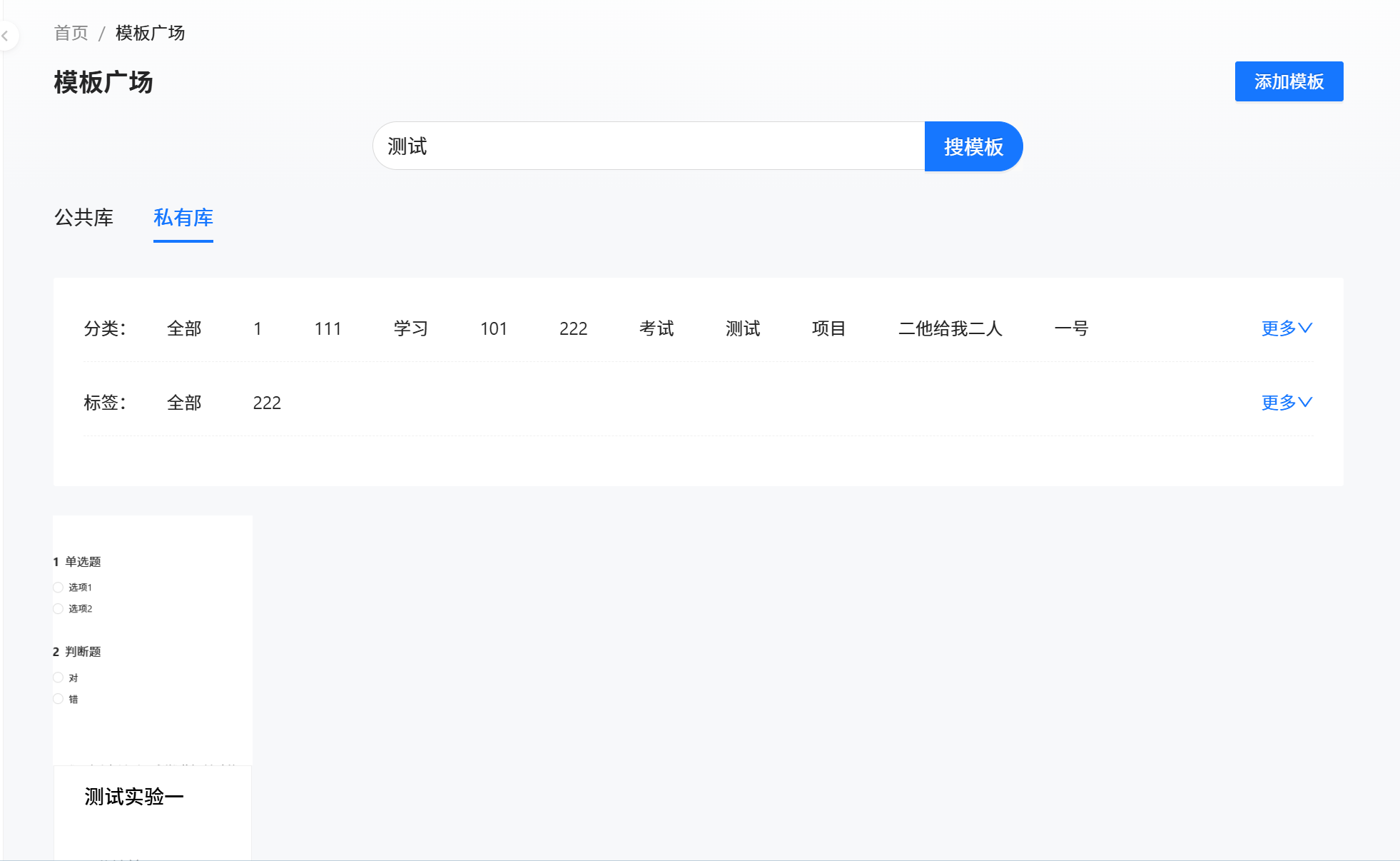Image resolution: width=1400 pixels, height=861 pixels.
Task: Switch to the 公共库 tab
Action: tap(84, 218)
